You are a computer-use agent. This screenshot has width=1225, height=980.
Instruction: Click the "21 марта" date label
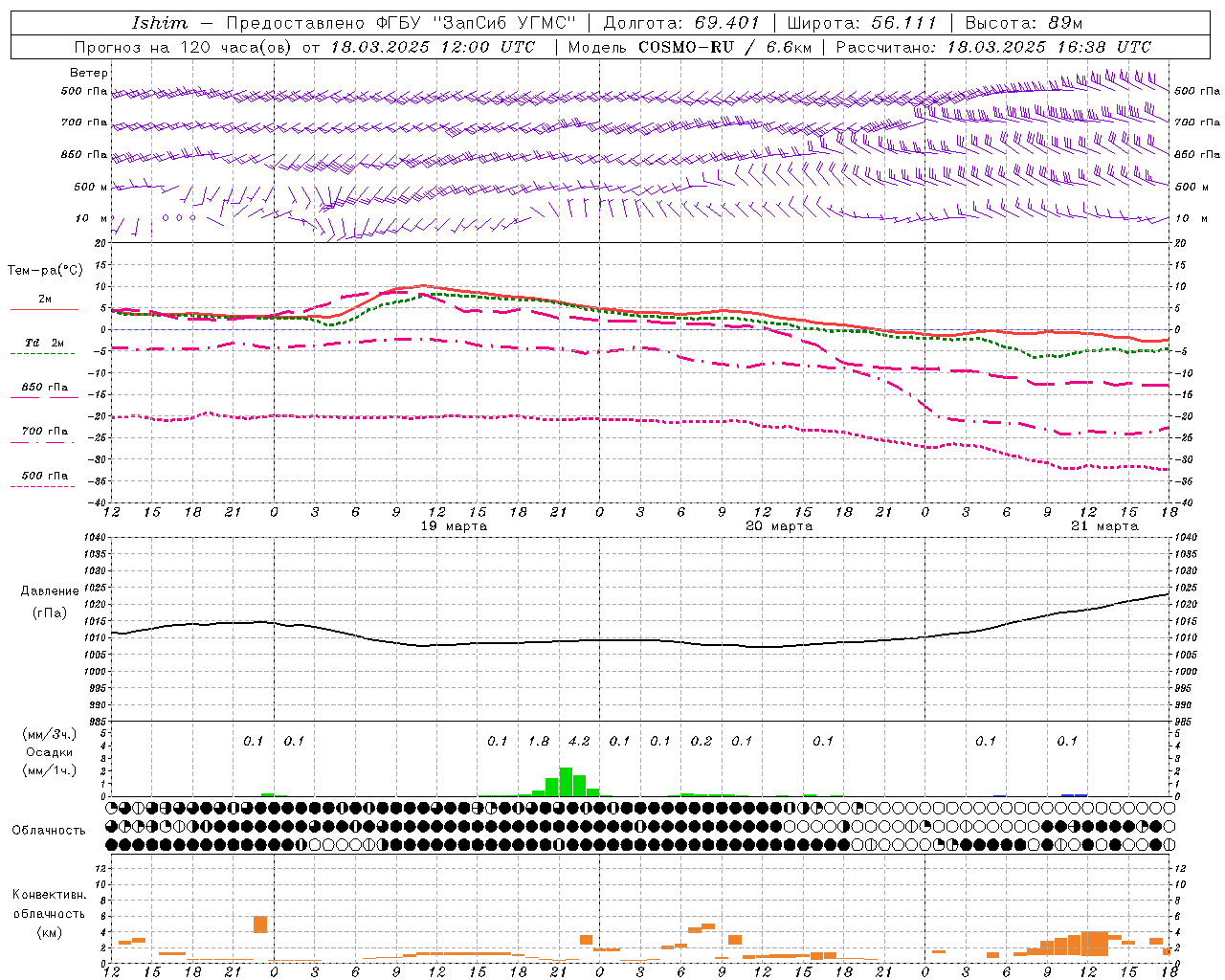pos(1104,526)
